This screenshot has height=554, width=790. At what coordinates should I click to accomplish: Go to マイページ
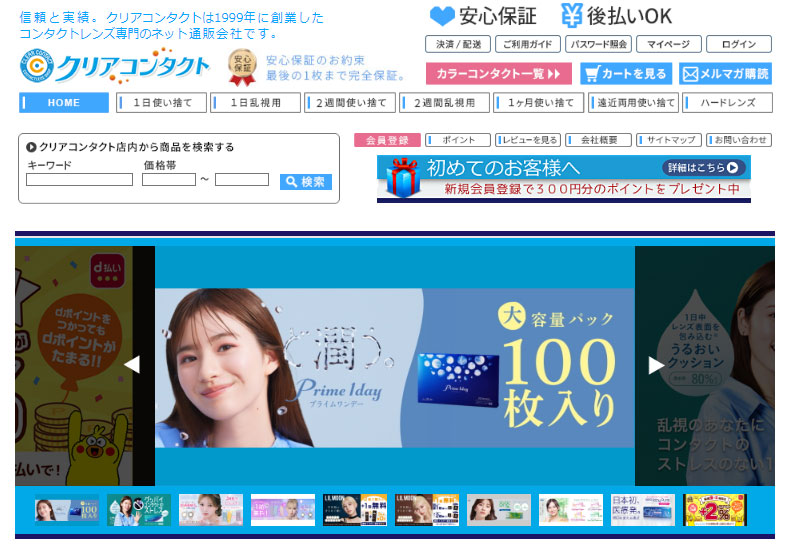coord(669,44)
